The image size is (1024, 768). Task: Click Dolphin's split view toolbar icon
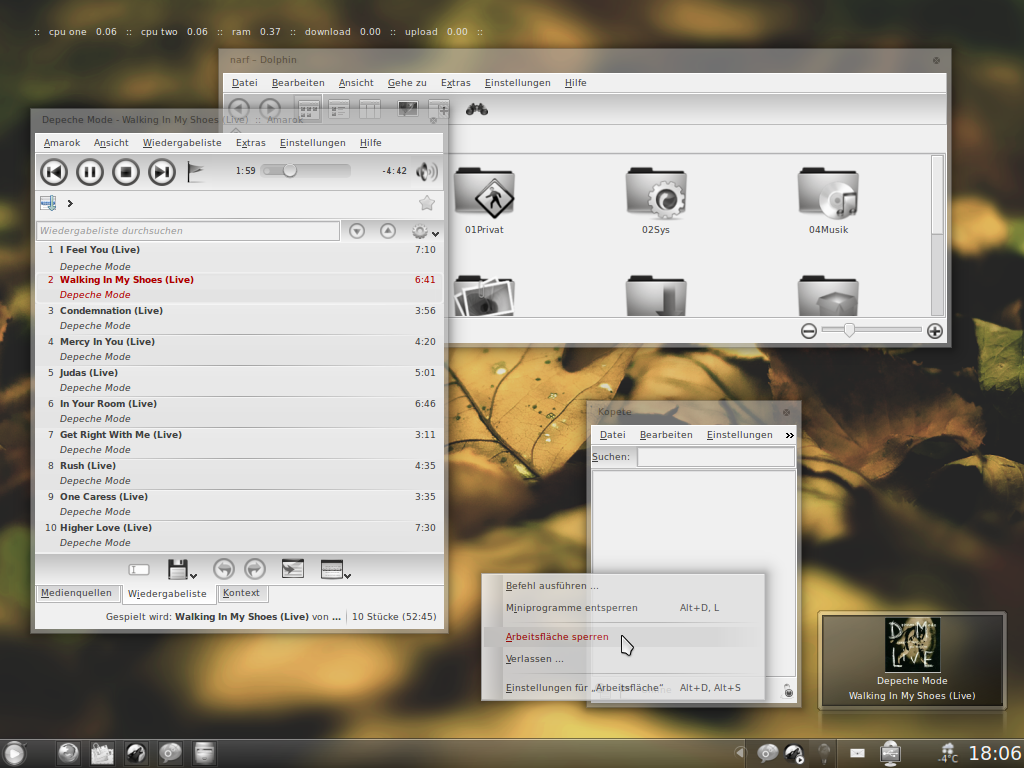pyautogui.click(x=439, y=109)
